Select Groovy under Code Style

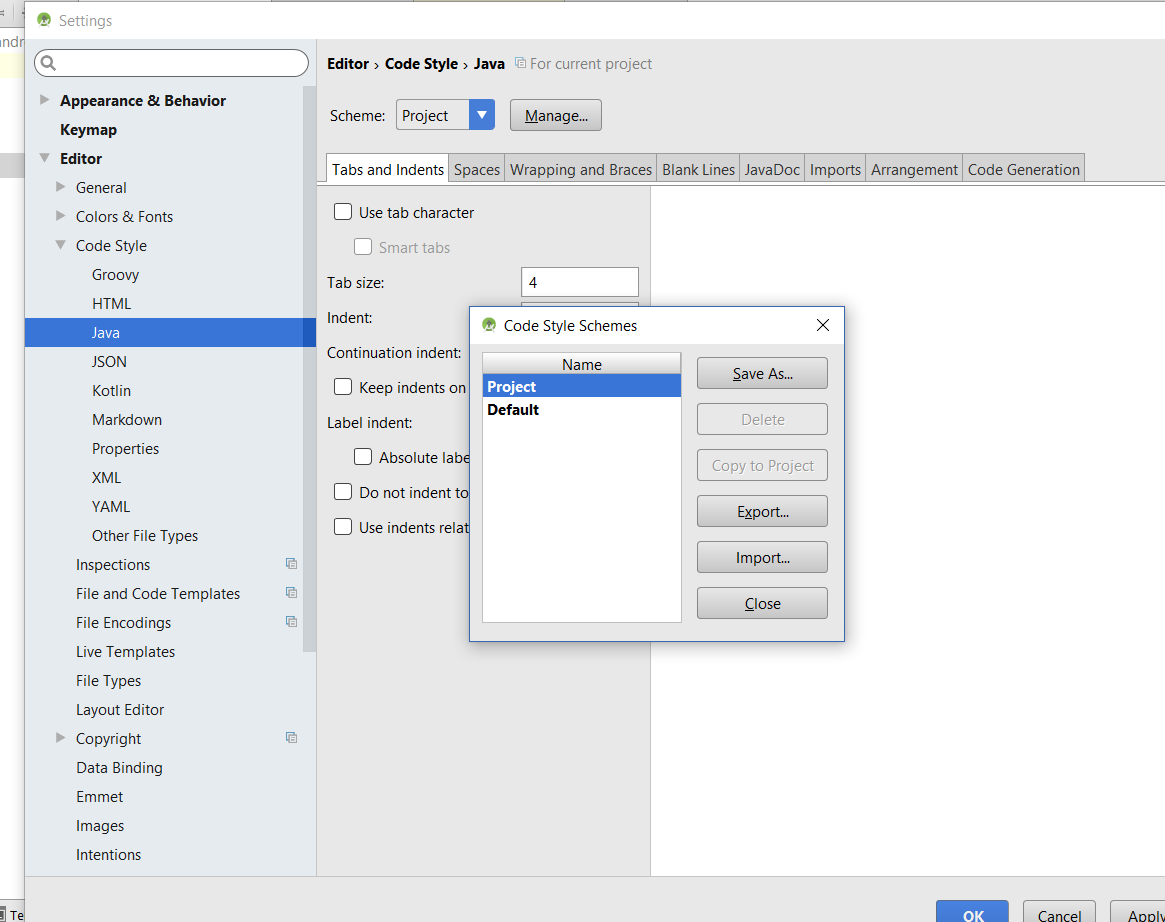coord(115,274)
